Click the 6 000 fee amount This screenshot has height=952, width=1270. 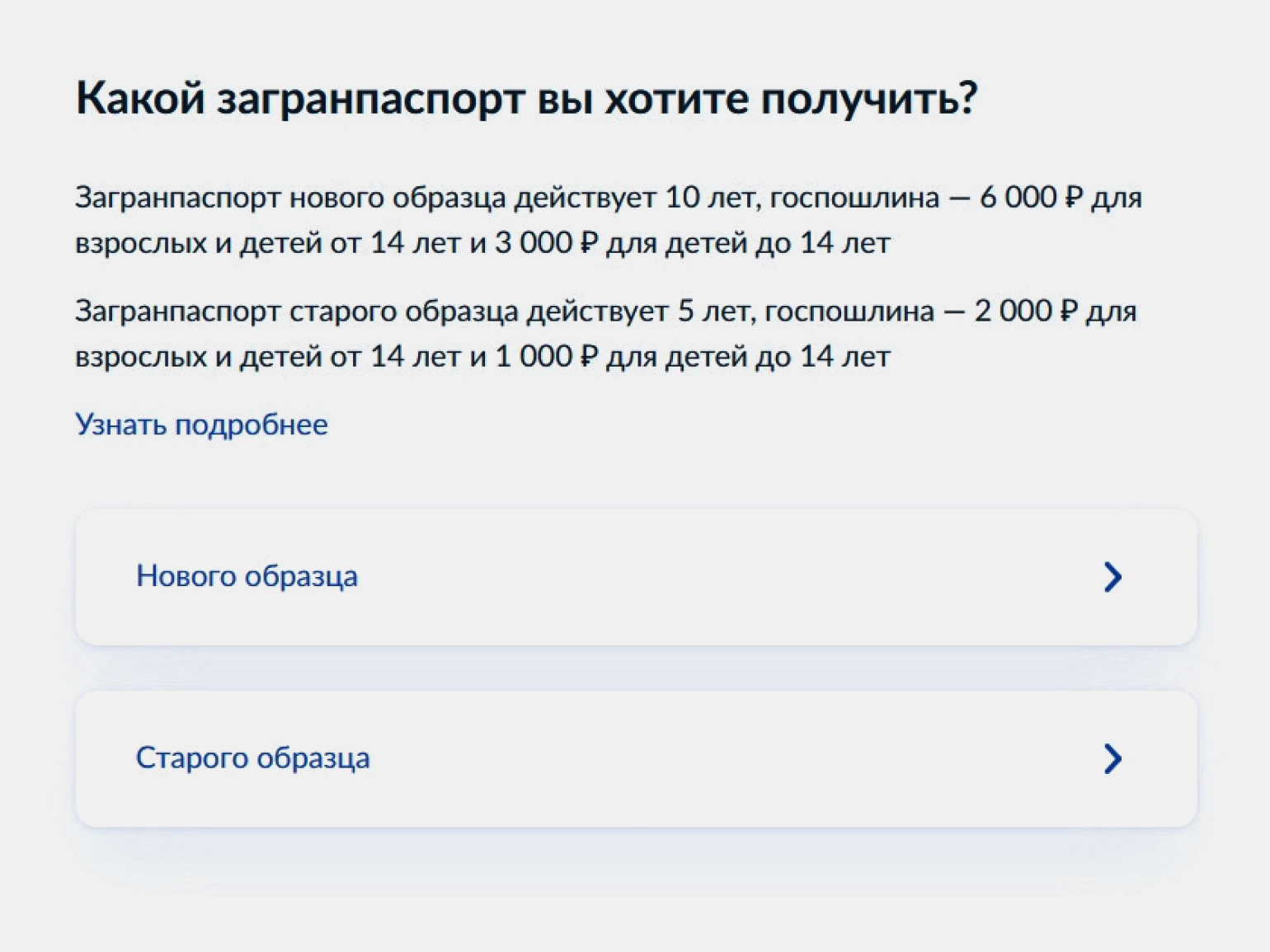(x=1018, y=198)
